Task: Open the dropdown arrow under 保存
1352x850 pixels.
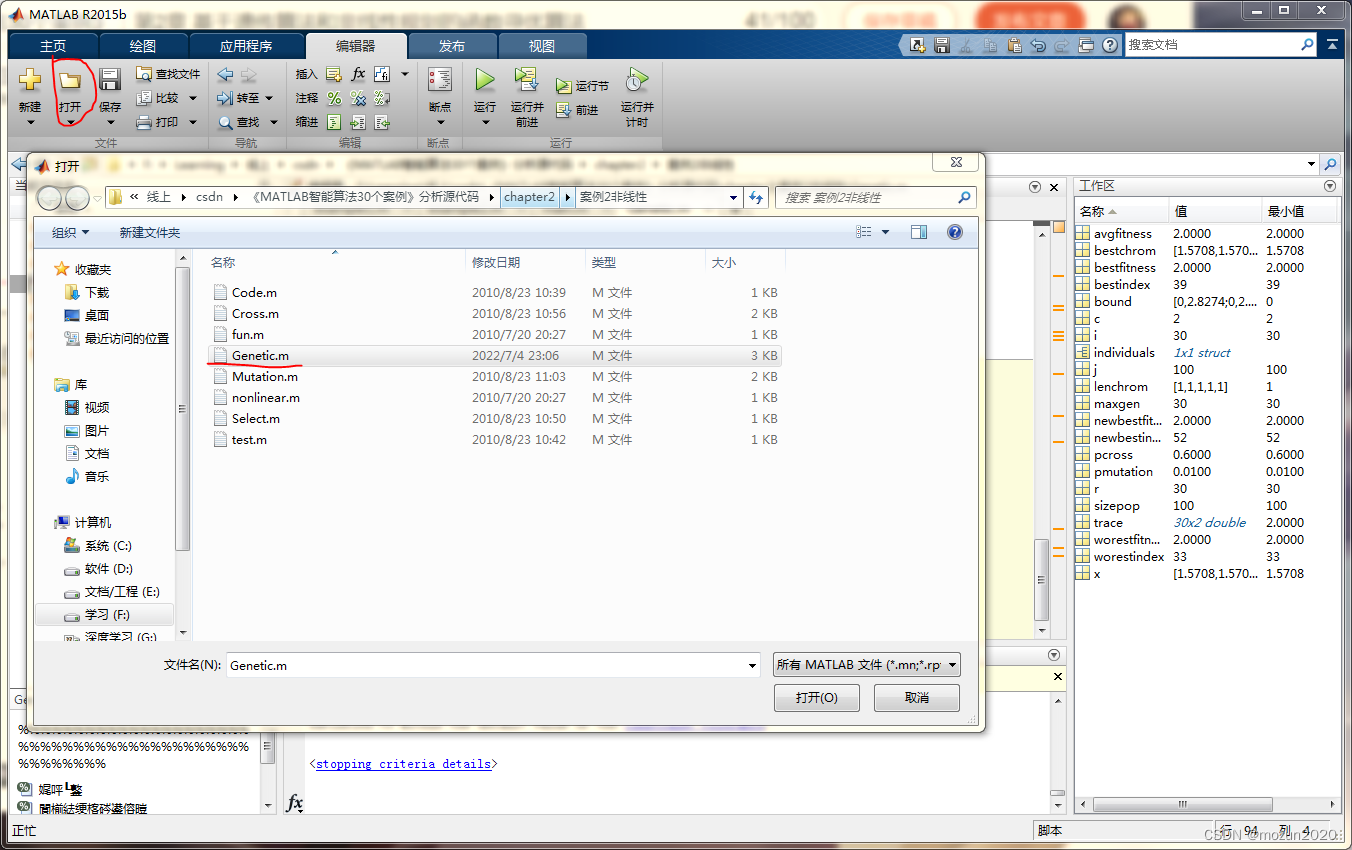Action: pos(109,123)
